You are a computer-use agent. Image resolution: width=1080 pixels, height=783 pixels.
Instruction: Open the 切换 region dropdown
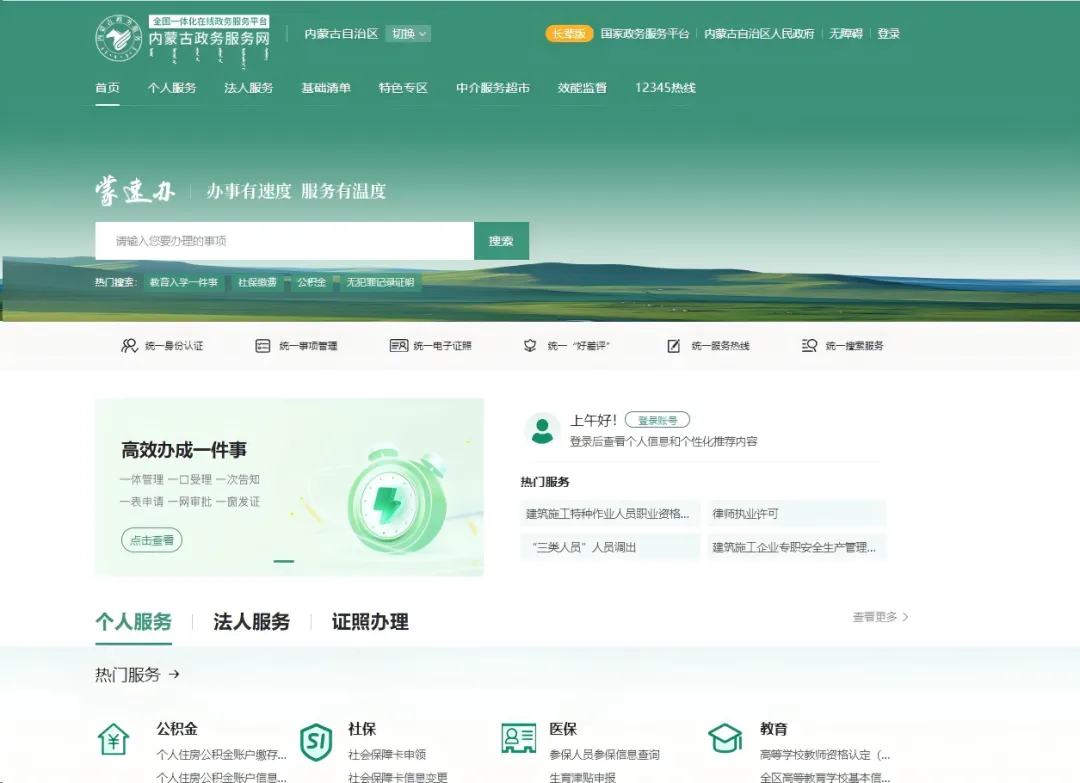click(408, 34)
